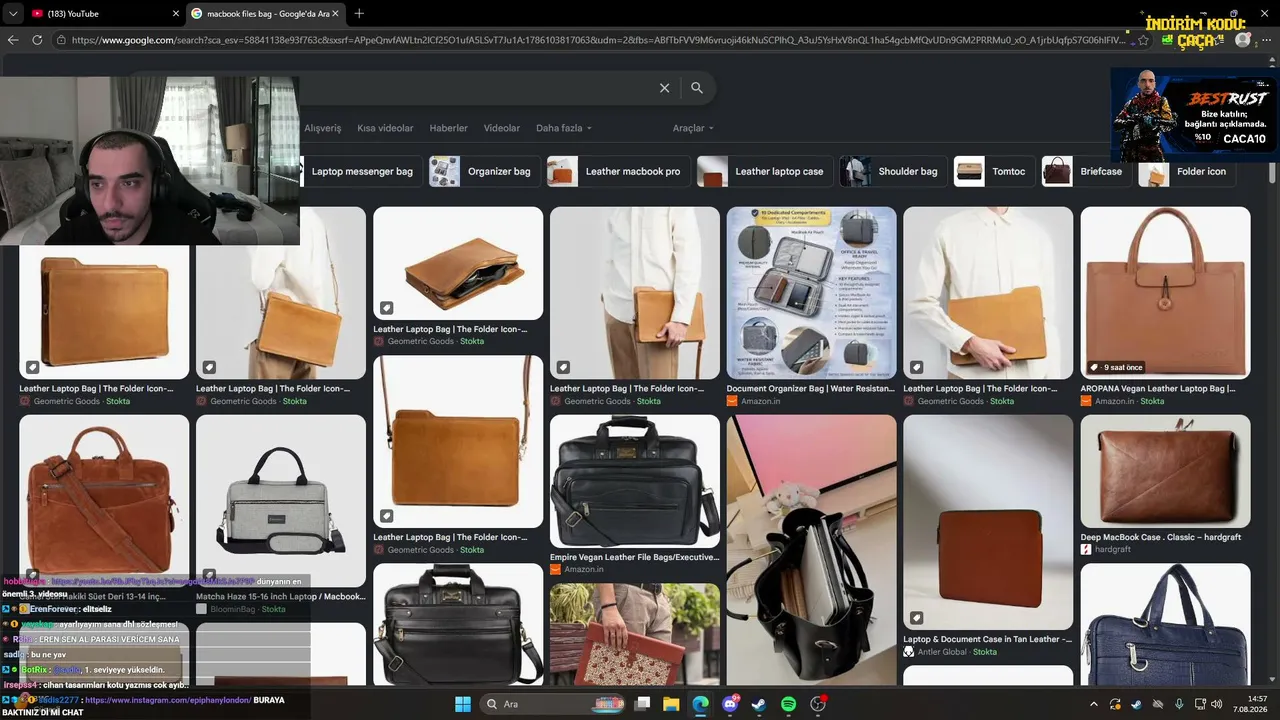Switch to the Haberler search tab
Screen dimensions: 1280x720
click(x=448, y=128)
